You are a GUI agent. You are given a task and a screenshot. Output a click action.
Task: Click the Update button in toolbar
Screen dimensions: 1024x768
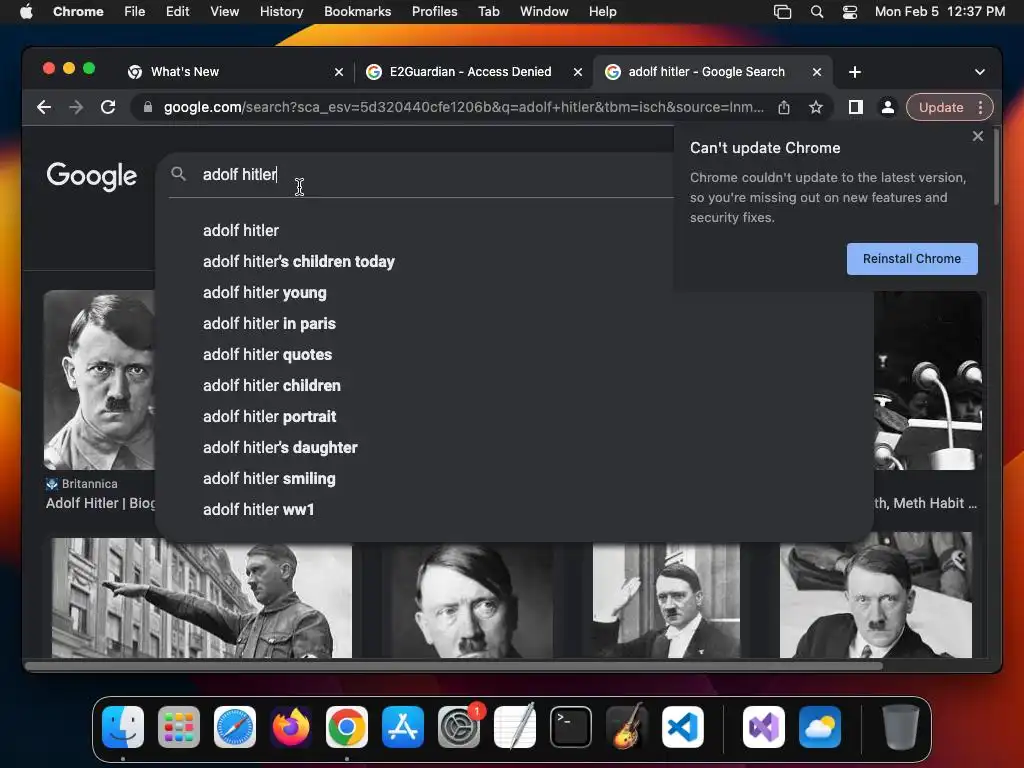pyautogui.click(x=941, y=107)
